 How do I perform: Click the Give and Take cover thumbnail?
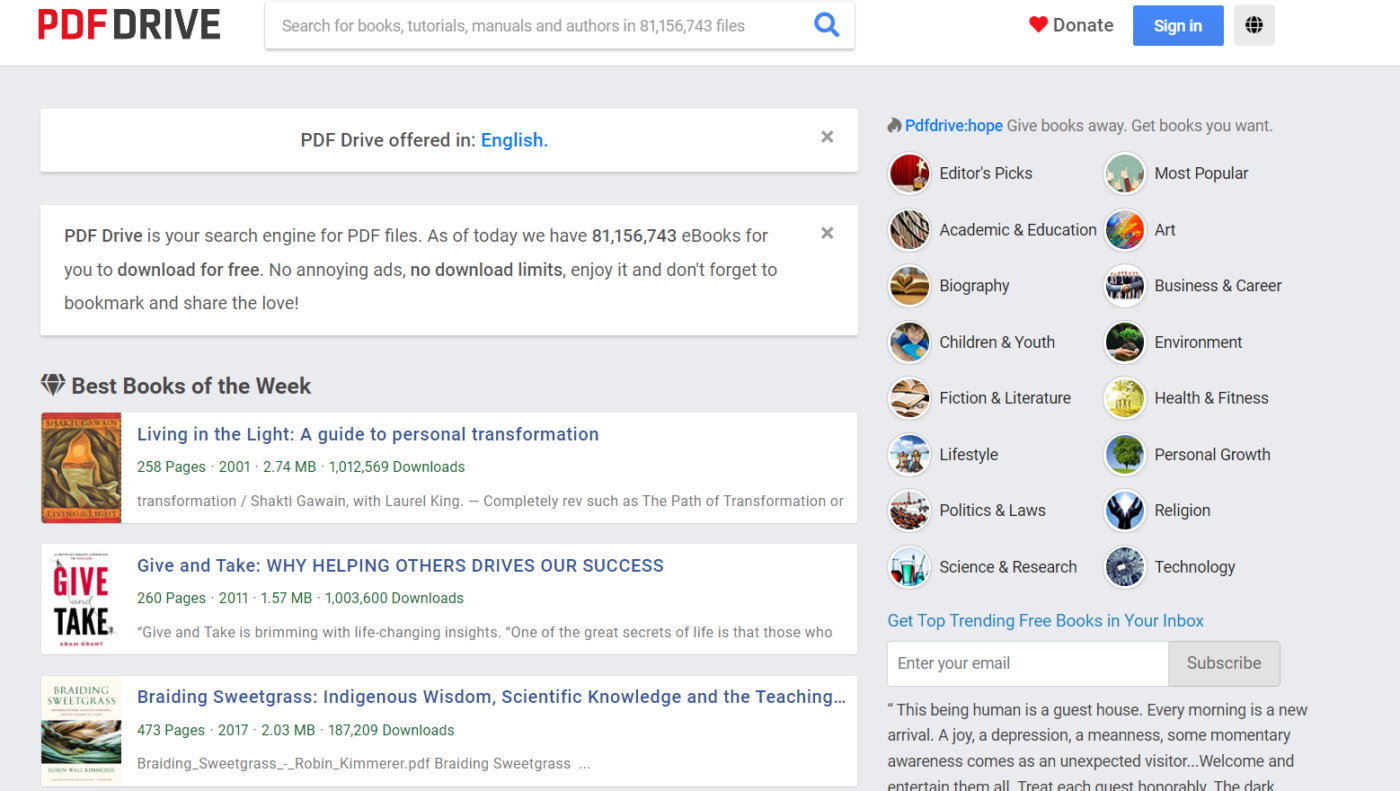pos(81,599)
